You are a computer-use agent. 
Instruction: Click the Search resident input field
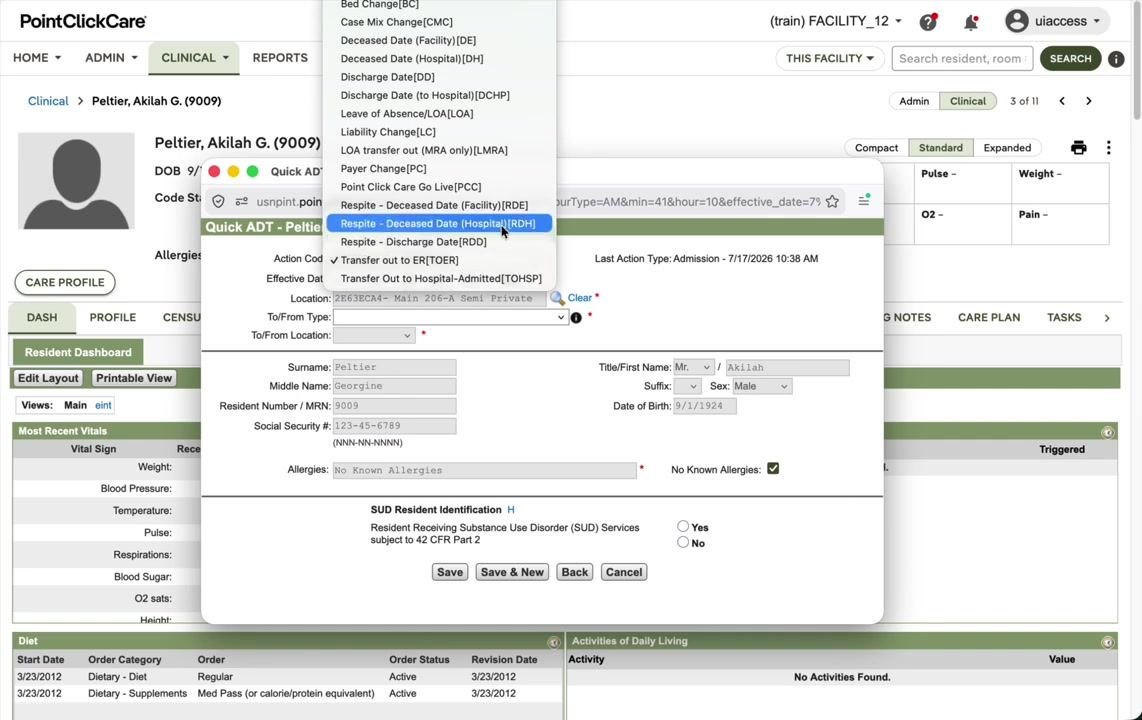click(962, 58)
